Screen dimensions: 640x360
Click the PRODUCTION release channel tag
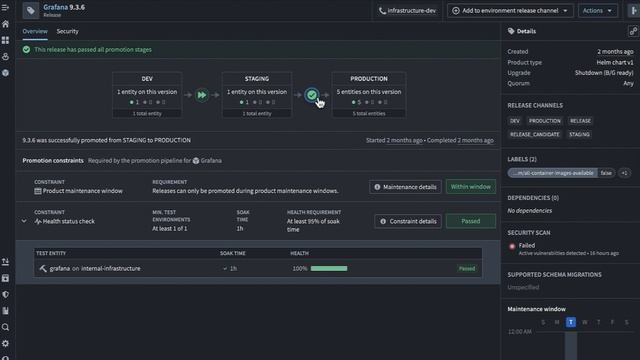click(544, 121)
